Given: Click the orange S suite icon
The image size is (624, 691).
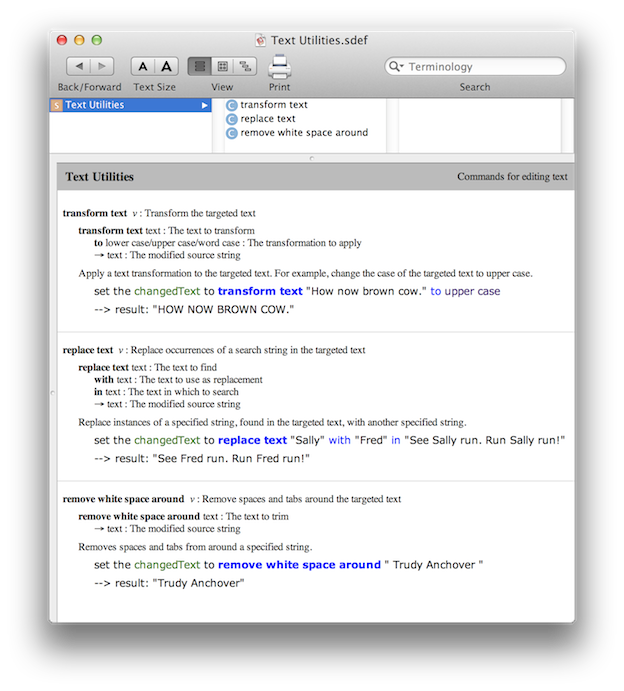Looking at the screenshot, I should click(56, 105).
